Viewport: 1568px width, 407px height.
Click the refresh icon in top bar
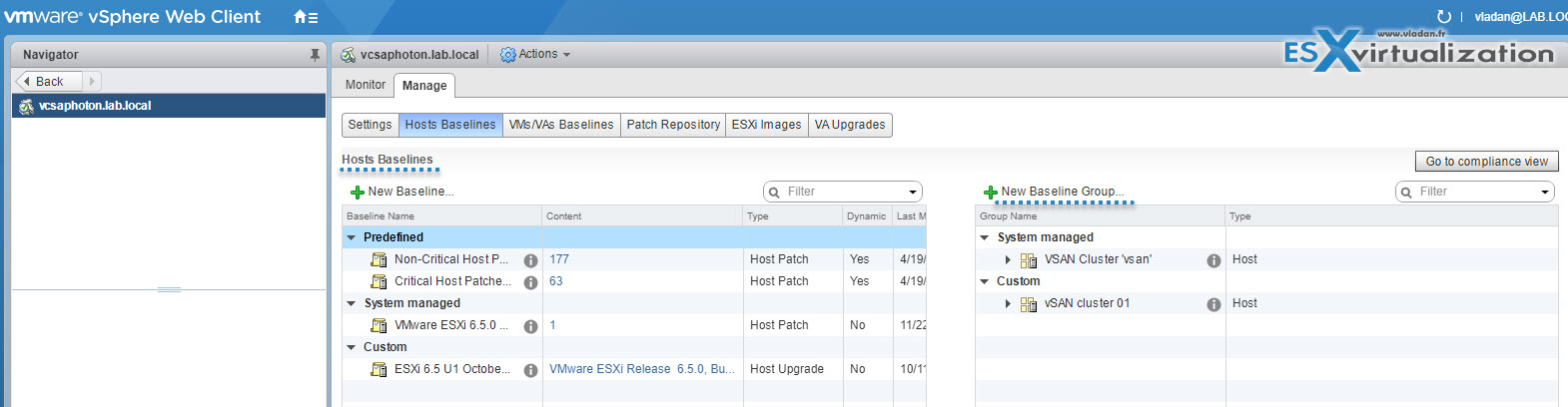(x=1443, y=16)
